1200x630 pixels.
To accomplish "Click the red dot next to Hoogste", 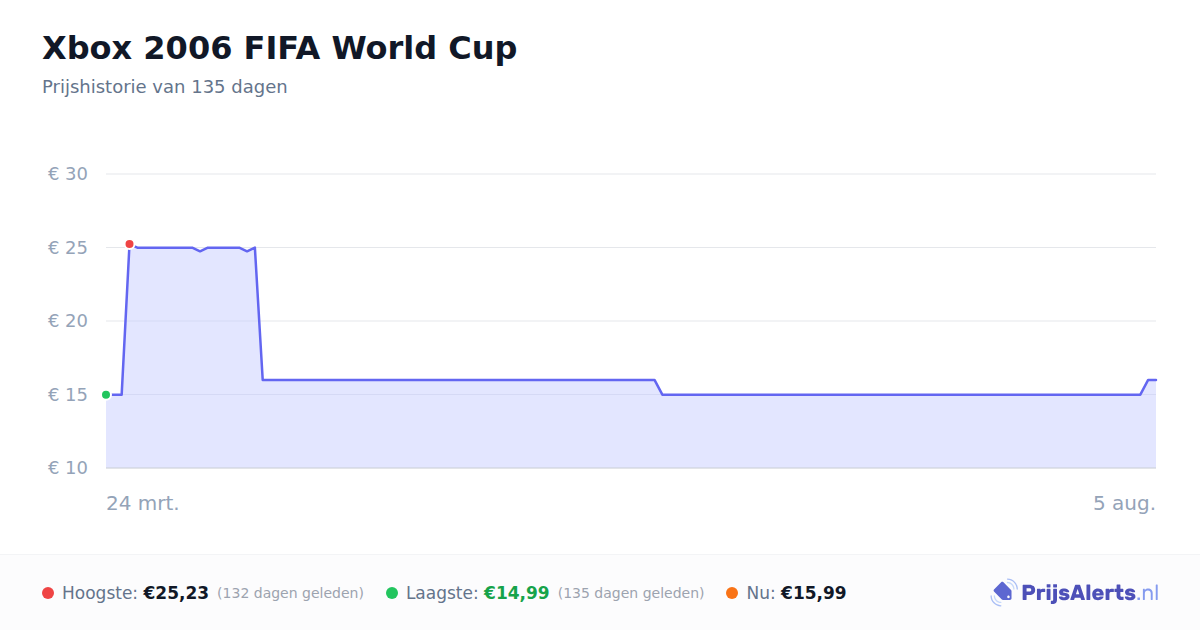I will point(48,593).
